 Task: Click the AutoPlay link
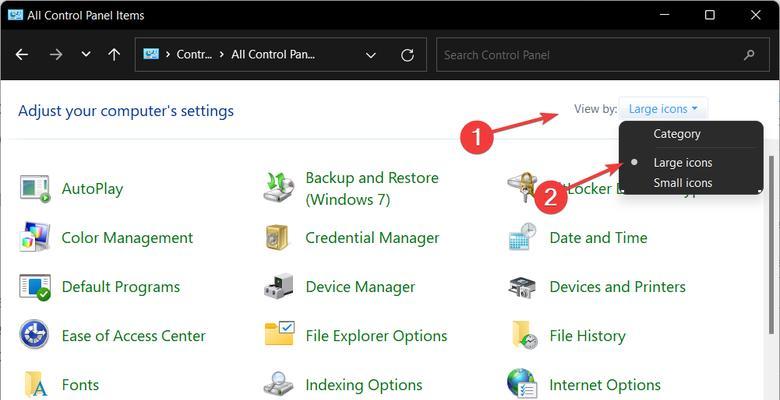coord(92,189)
